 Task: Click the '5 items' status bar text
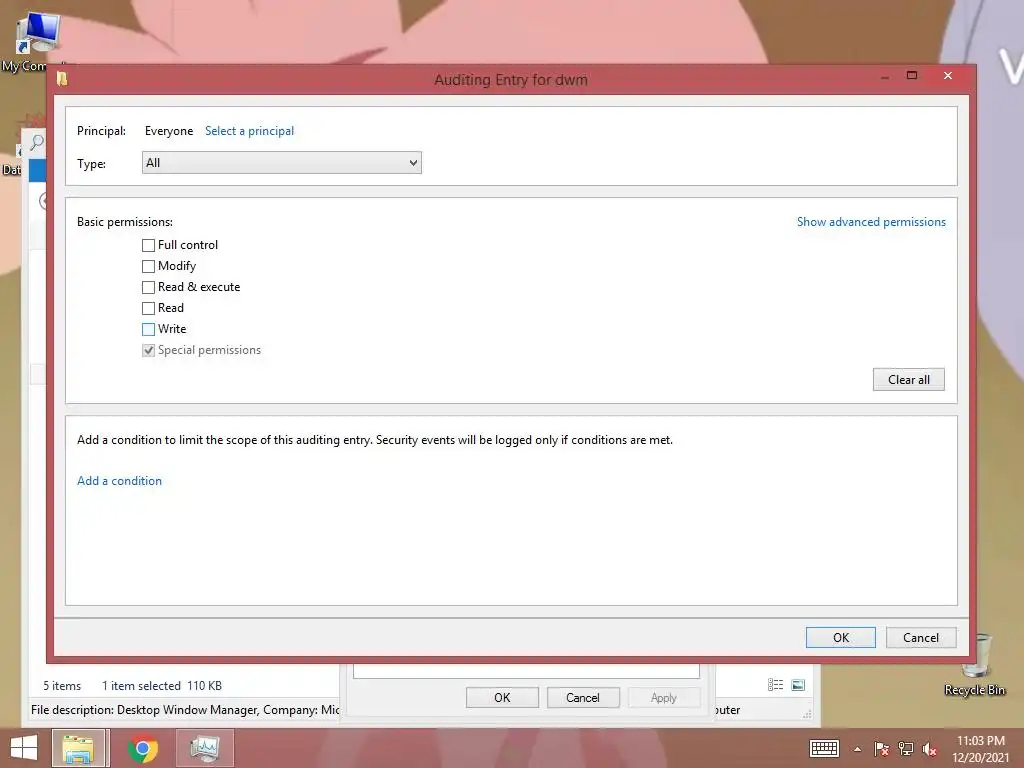coord(62,686)
